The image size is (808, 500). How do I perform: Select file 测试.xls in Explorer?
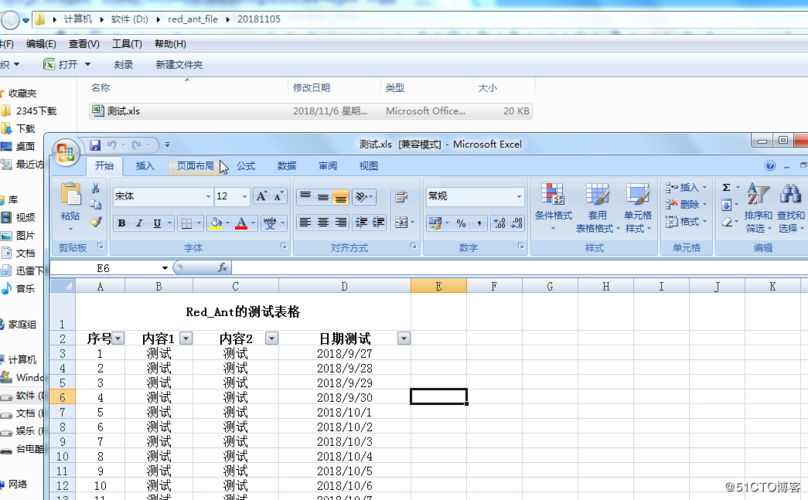(311, 111)
